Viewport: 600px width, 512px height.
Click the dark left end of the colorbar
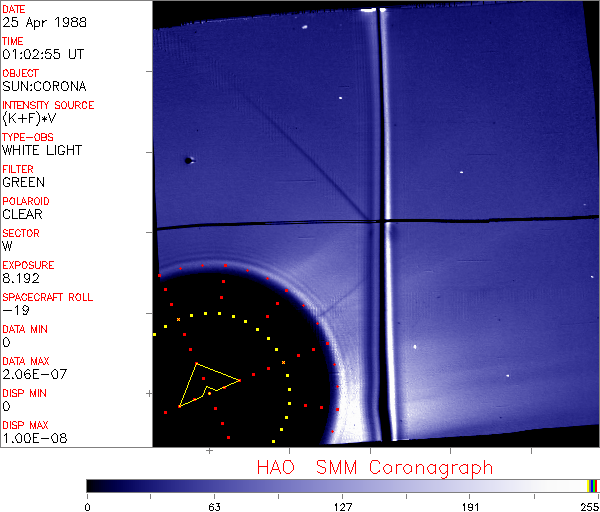click(95, 485)
